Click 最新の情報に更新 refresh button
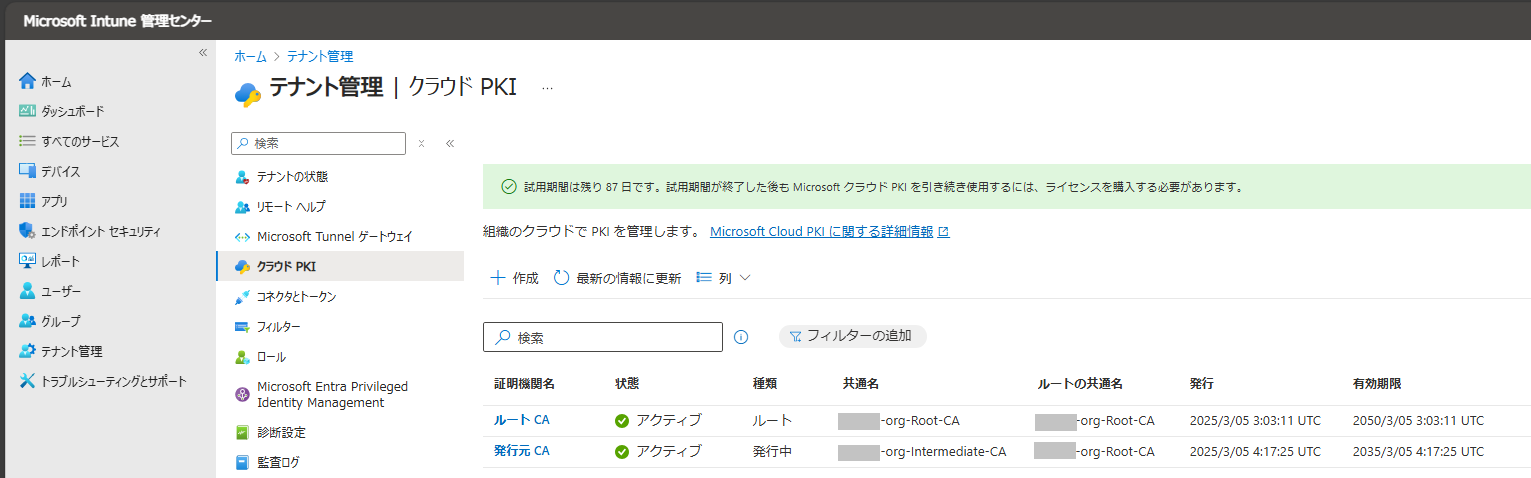1531x478 pixels. tap(617, 278)
